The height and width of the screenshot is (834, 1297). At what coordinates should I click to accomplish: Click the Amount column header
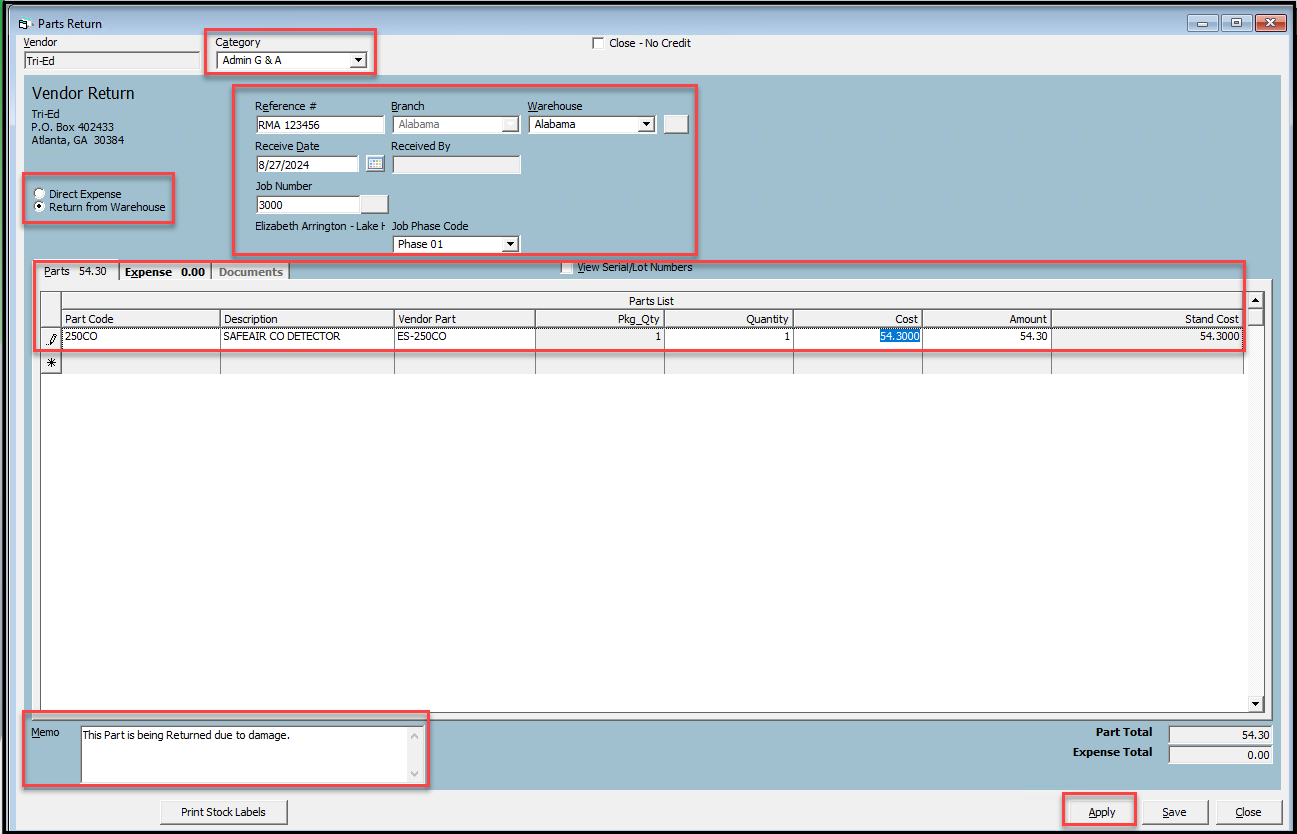(x=987, y=318)
